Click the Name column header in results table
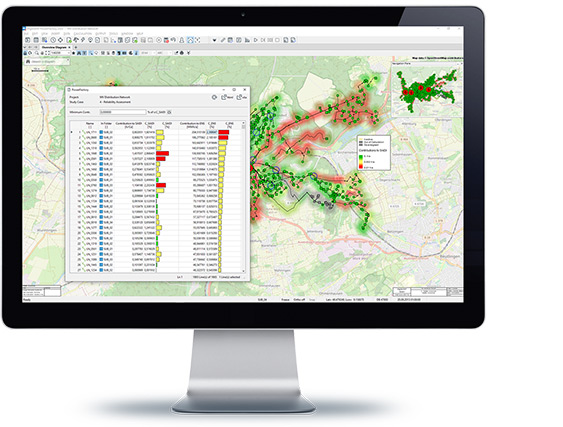The image size is (563, 427). point(90,124)
